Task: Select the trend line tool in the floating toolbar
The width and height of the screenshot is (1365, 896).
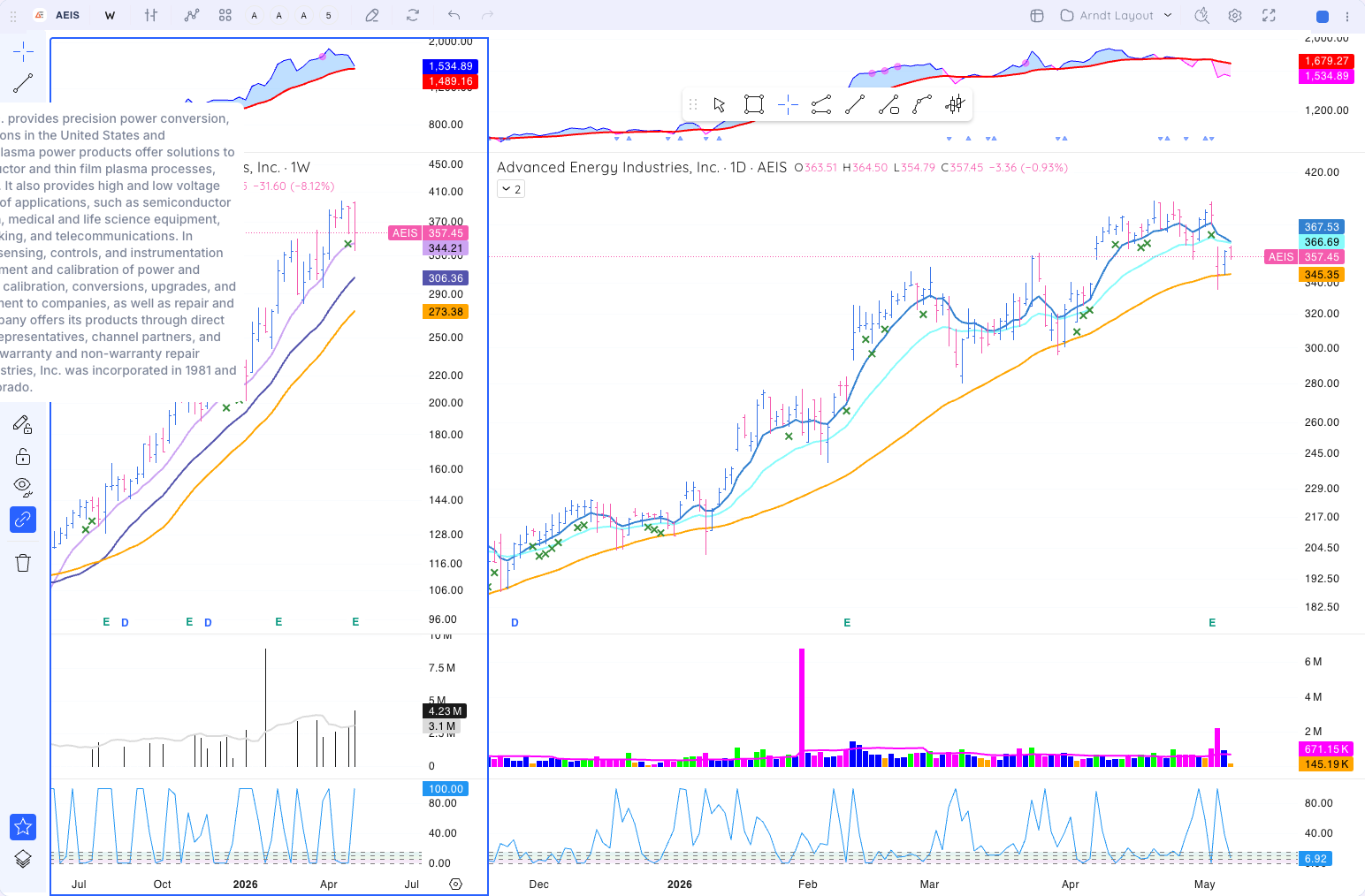Action: (855, 105)
